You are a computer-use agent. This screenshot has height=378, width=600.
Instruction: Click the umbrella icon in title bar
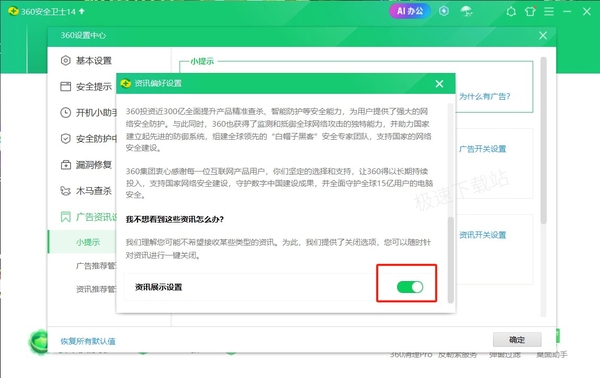(x=466, y=11)
